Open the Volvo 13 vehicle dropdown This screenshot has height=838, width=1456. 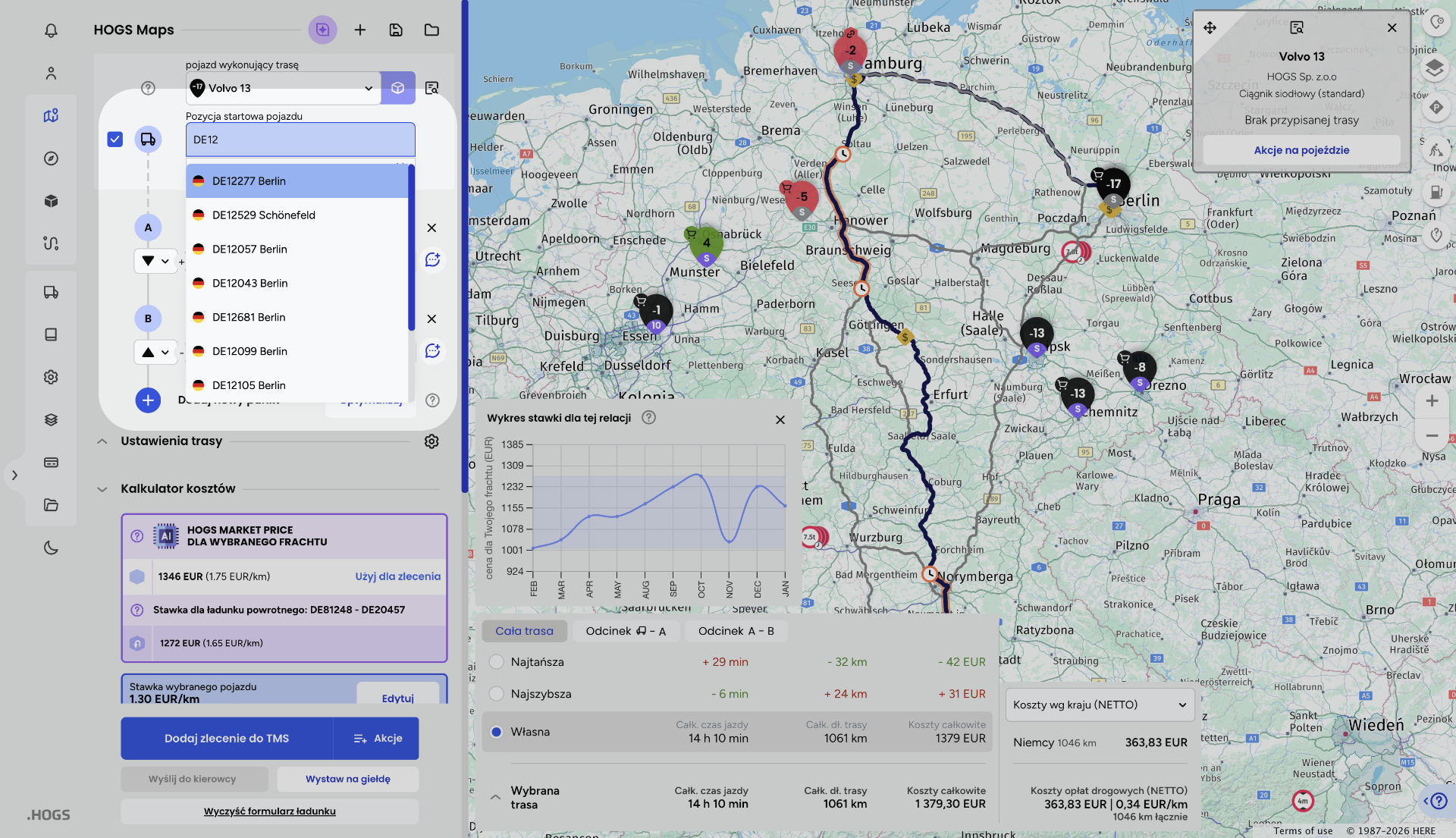pos(283,88)
